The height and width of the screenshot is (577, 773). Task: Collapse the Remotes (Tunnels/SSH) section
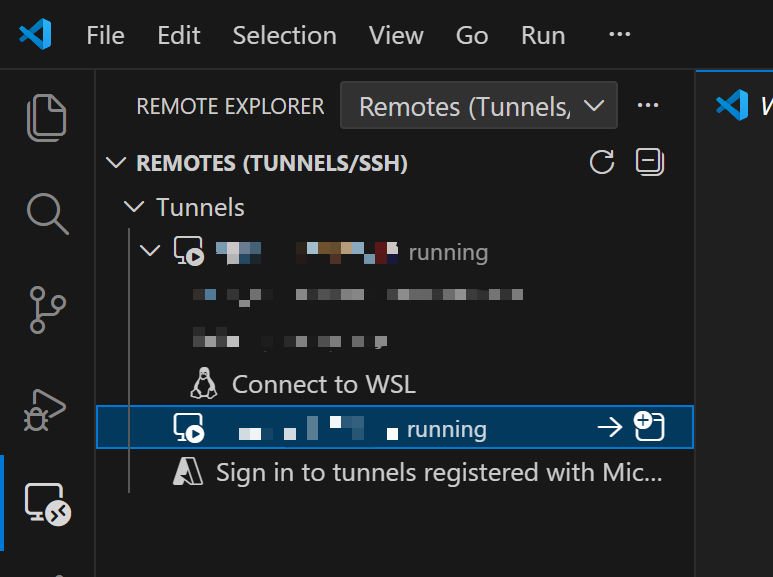(117, 163)
